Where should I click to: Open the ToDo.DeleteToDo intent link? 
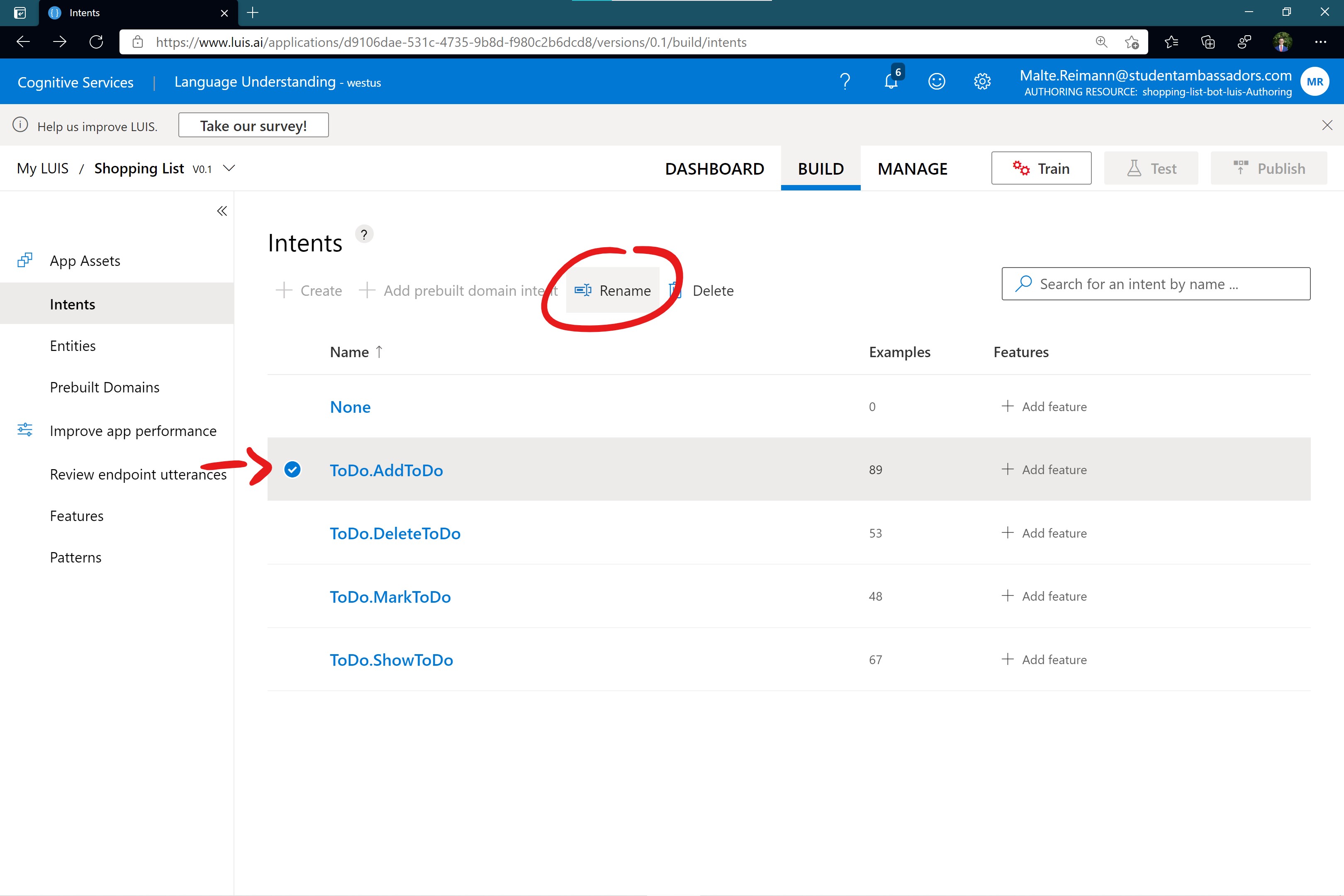pos(395,533)
